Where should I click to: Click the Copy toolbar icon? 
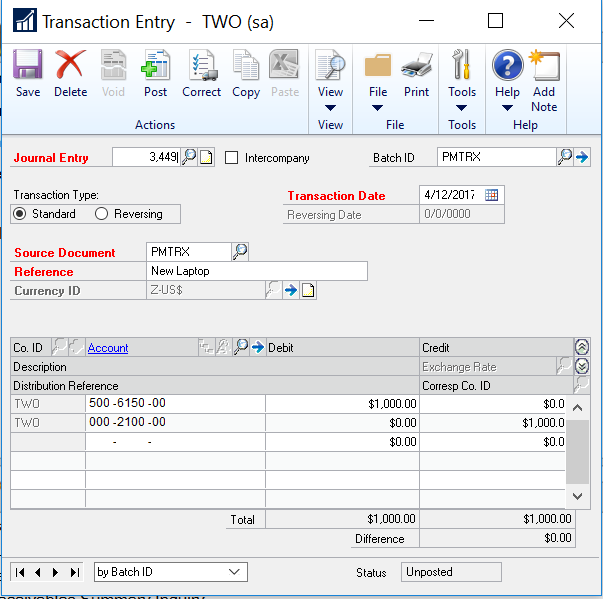tap(246, 74)
